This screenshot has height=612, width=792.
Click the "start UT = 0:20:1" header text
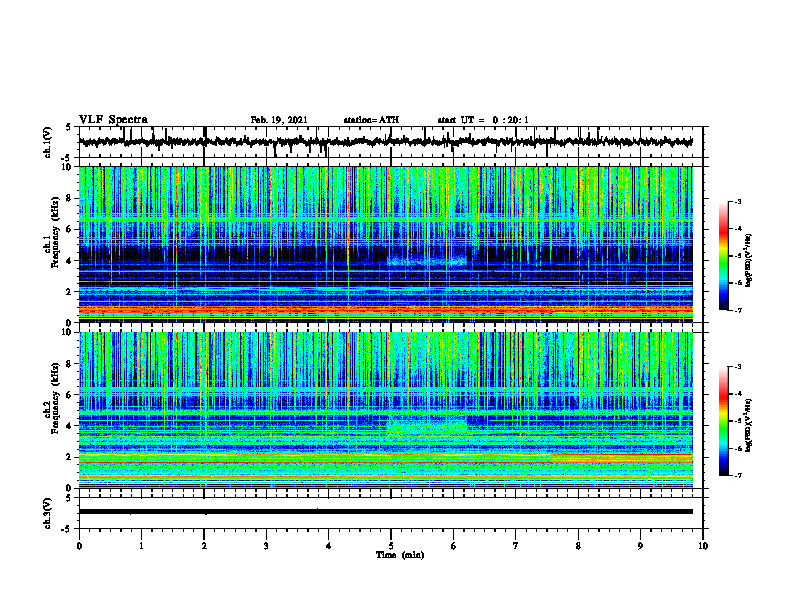click(x=483, y=120)
